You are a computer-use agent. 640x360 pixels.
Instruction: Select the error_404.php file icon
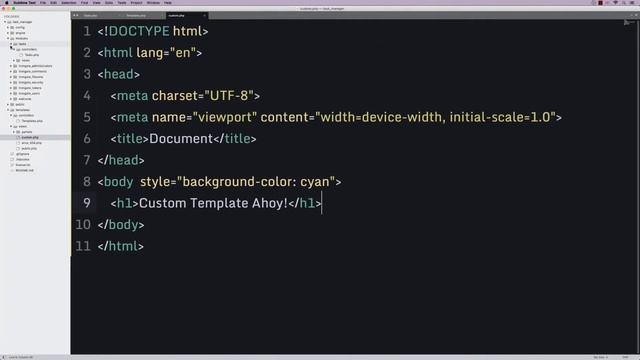coord(18,143)
